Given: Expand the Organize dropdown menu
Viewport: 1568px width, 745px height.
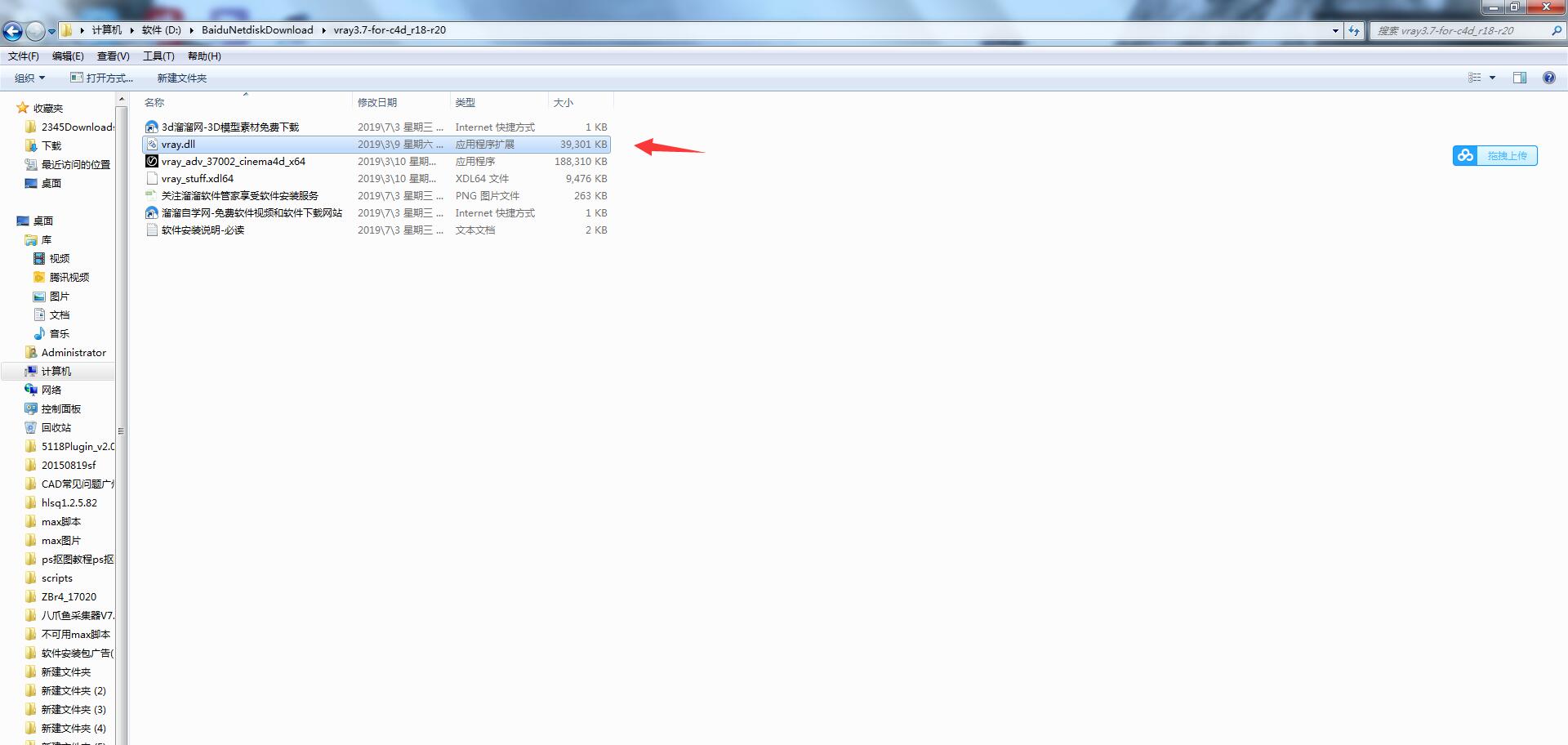Looking at the screenshot, I should click(29, 78).
